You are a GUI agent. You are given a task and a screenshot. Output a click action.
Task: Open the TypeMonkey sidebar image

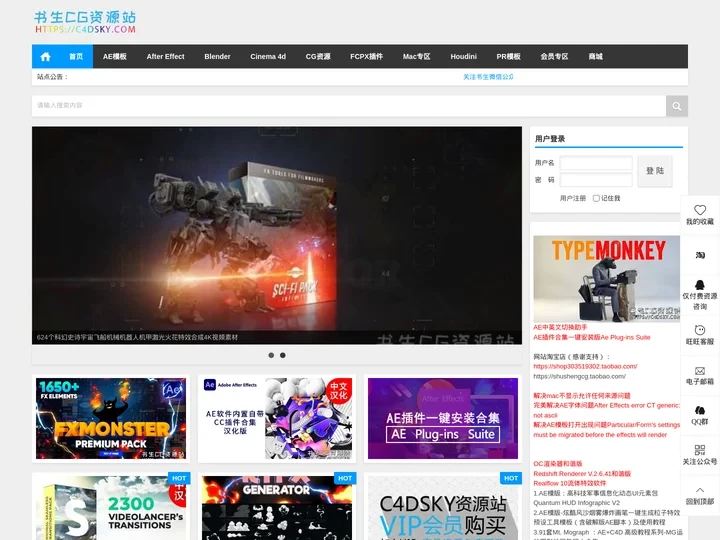coord(607,279)
